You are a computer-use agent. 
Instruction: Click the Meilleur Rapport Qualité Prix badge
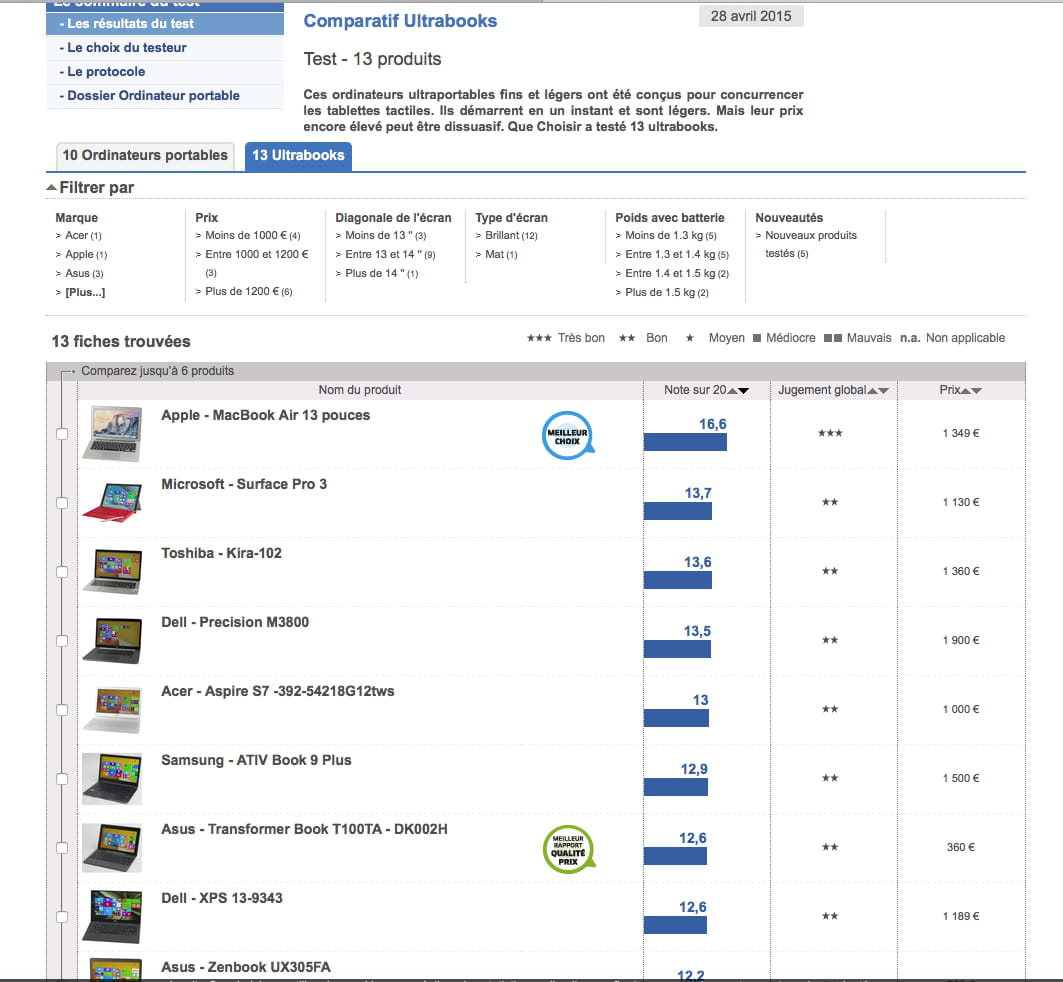569,849
